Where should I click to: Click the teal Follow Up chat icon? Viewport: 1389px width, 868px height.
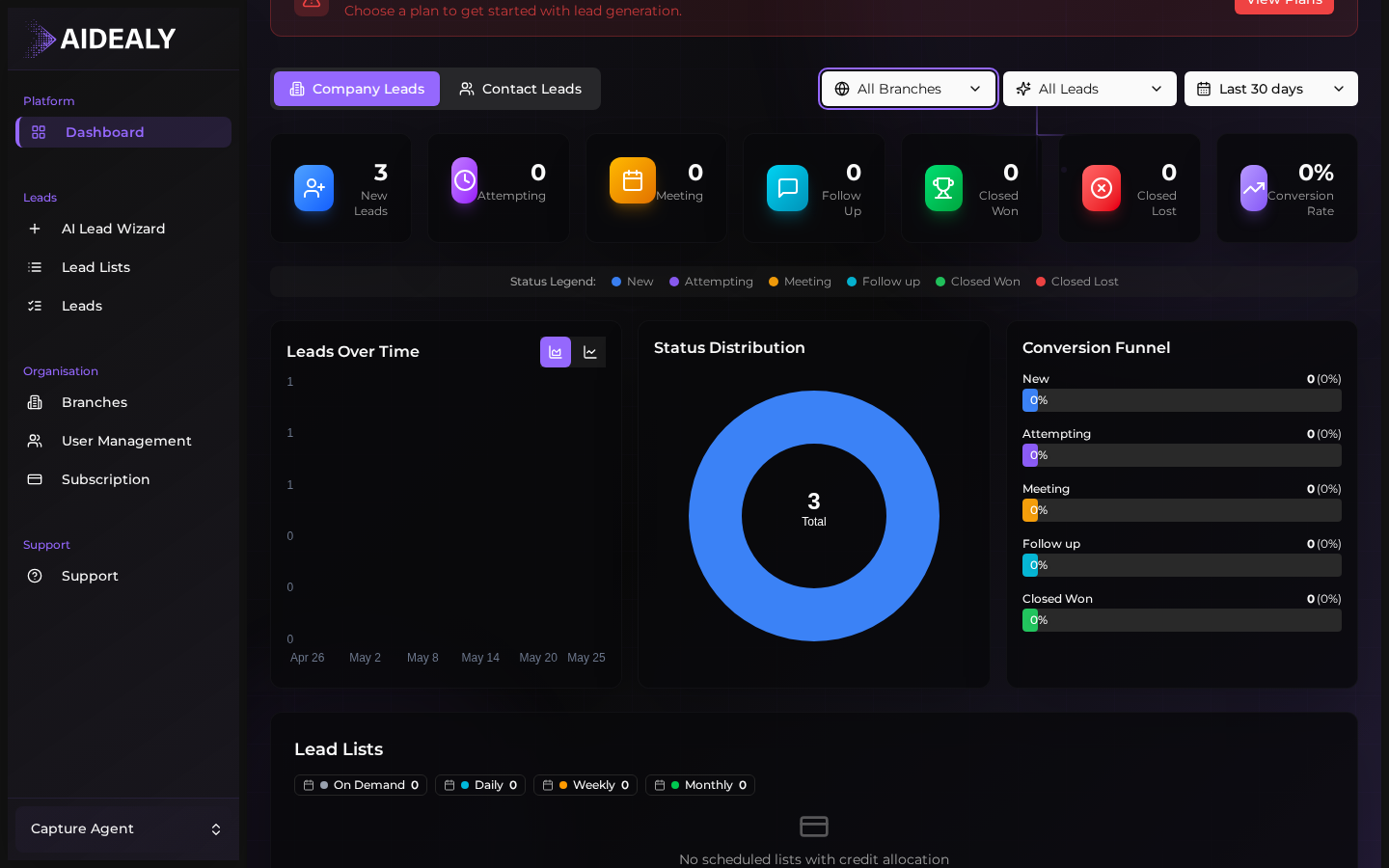[787, 188]
